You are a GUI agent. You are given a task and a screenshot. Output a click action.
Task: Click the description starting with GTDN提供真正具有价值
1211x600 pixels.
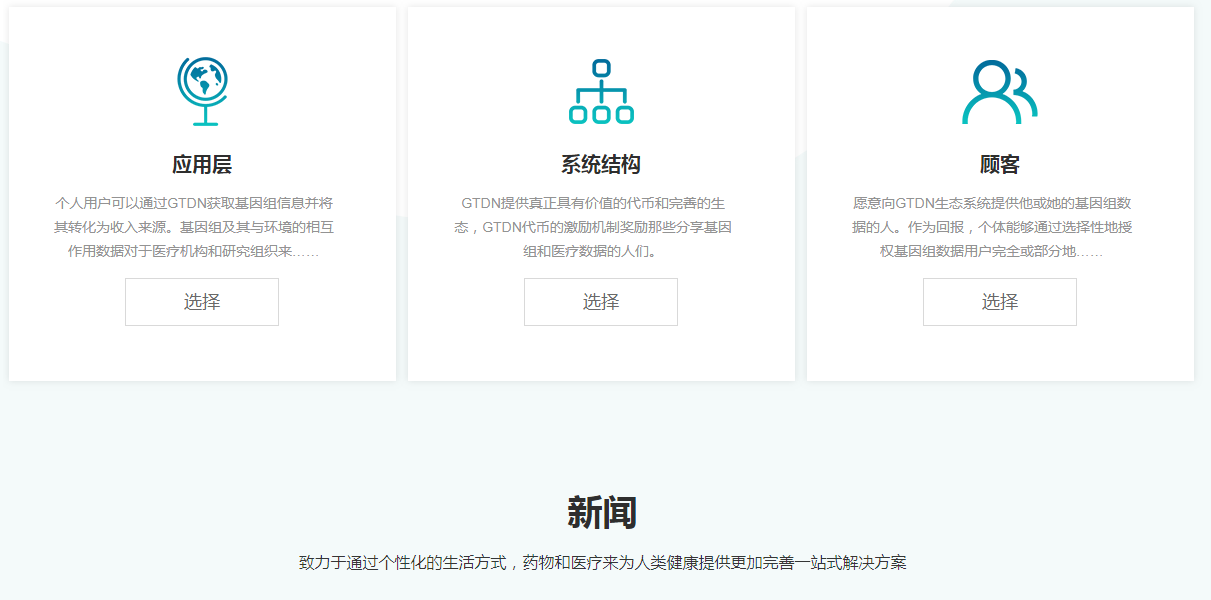[x=593, y=227]
